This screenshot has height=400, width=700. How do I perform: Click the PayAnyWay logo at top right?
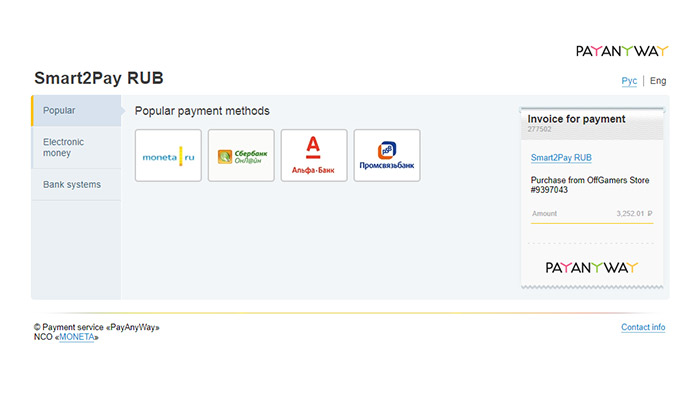pyautogui.click(x=622, y=51)
